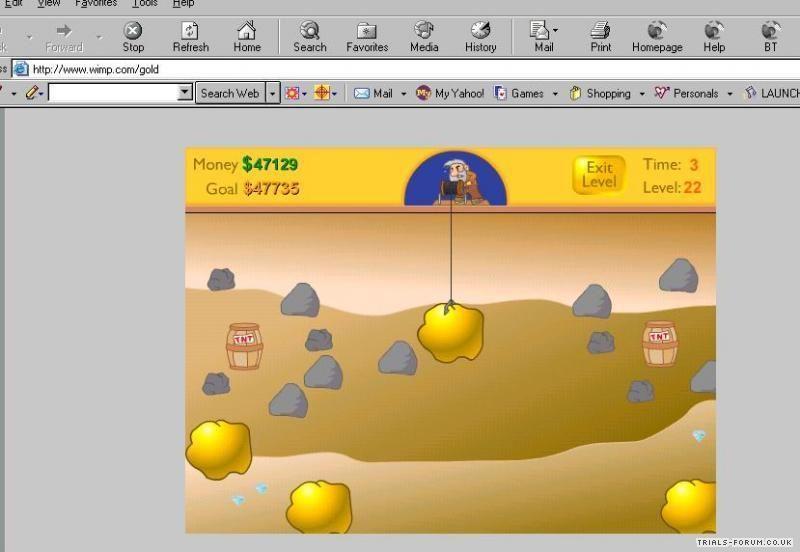
Task: Click the Level 22 indicator
Action: click(672, 187)
